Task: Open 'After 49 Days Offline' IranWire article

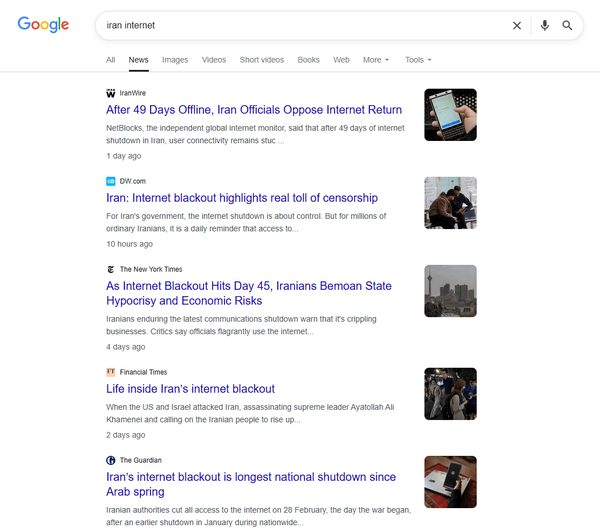Action: [x=254, y=110]
